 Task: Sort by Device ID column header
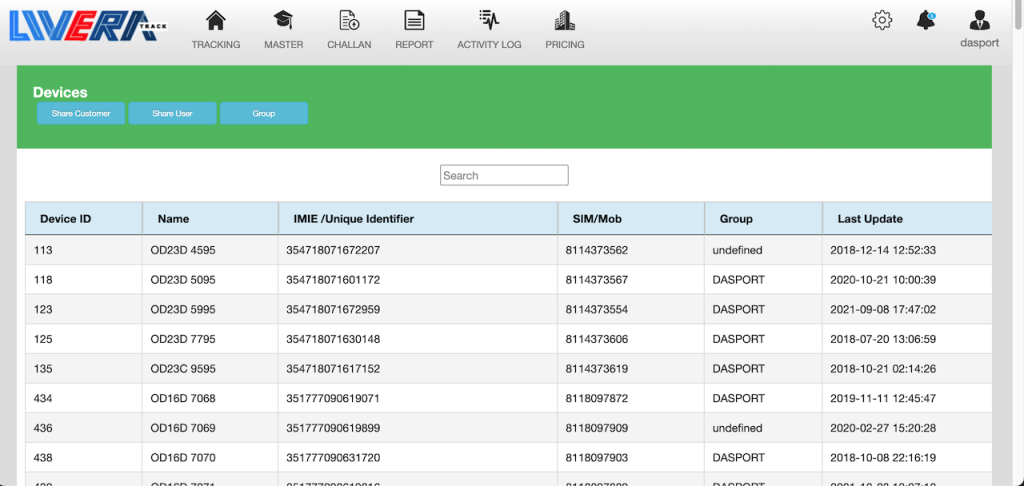[x=66, y=219]
